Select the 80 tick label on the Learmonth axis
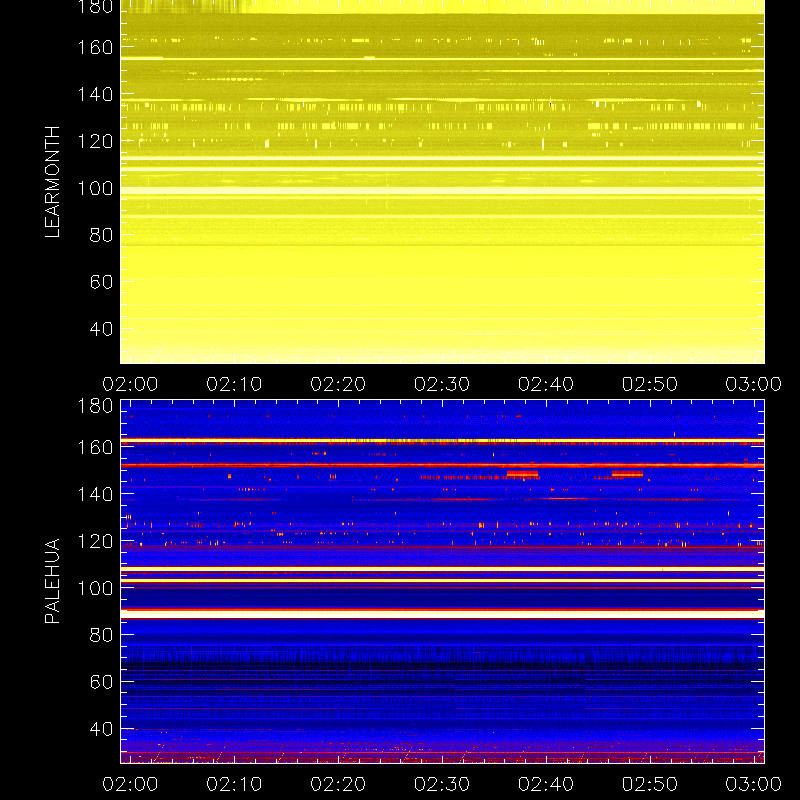The image size is (800, 800). click(101, 235)
